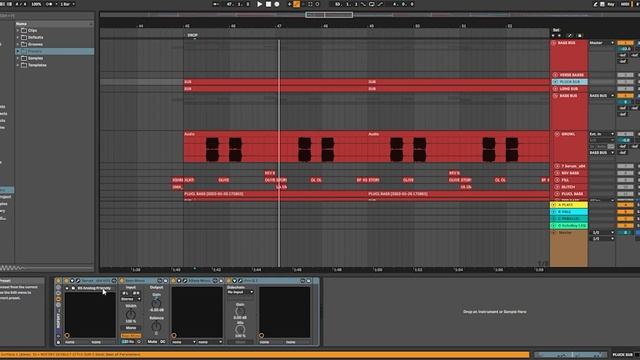Click the Name column header in browser
The height and width of the screenshot is (360, 640).
54,24
